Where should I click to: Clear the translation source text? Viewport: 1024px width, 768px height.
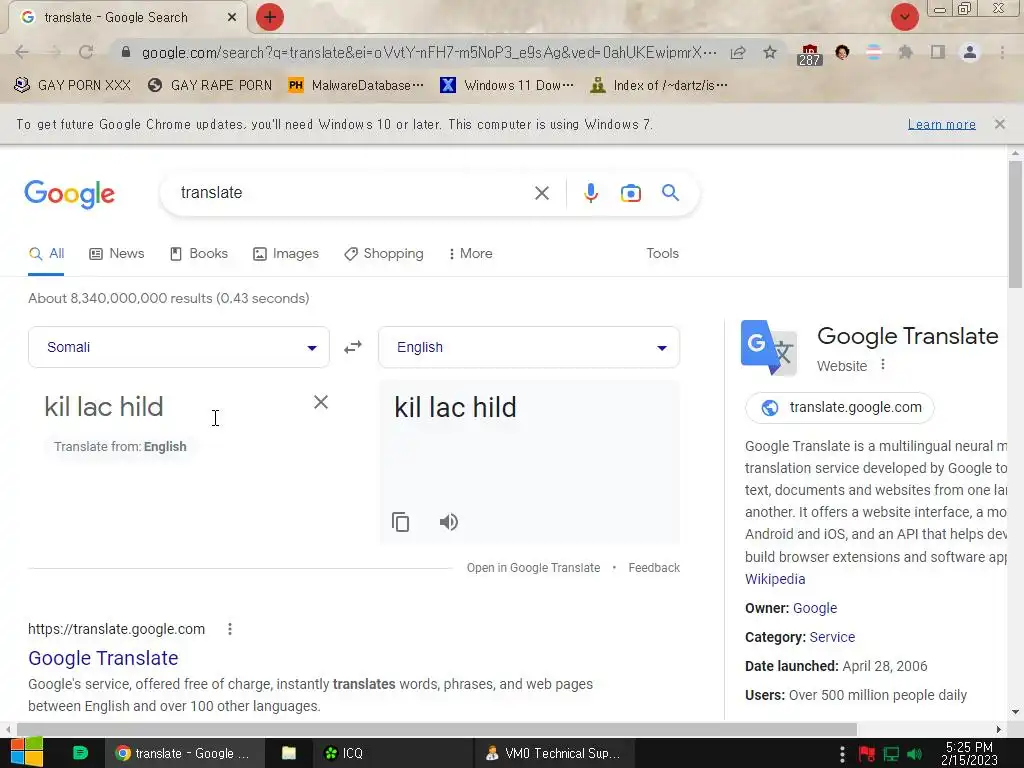click(x=321, y=402)
